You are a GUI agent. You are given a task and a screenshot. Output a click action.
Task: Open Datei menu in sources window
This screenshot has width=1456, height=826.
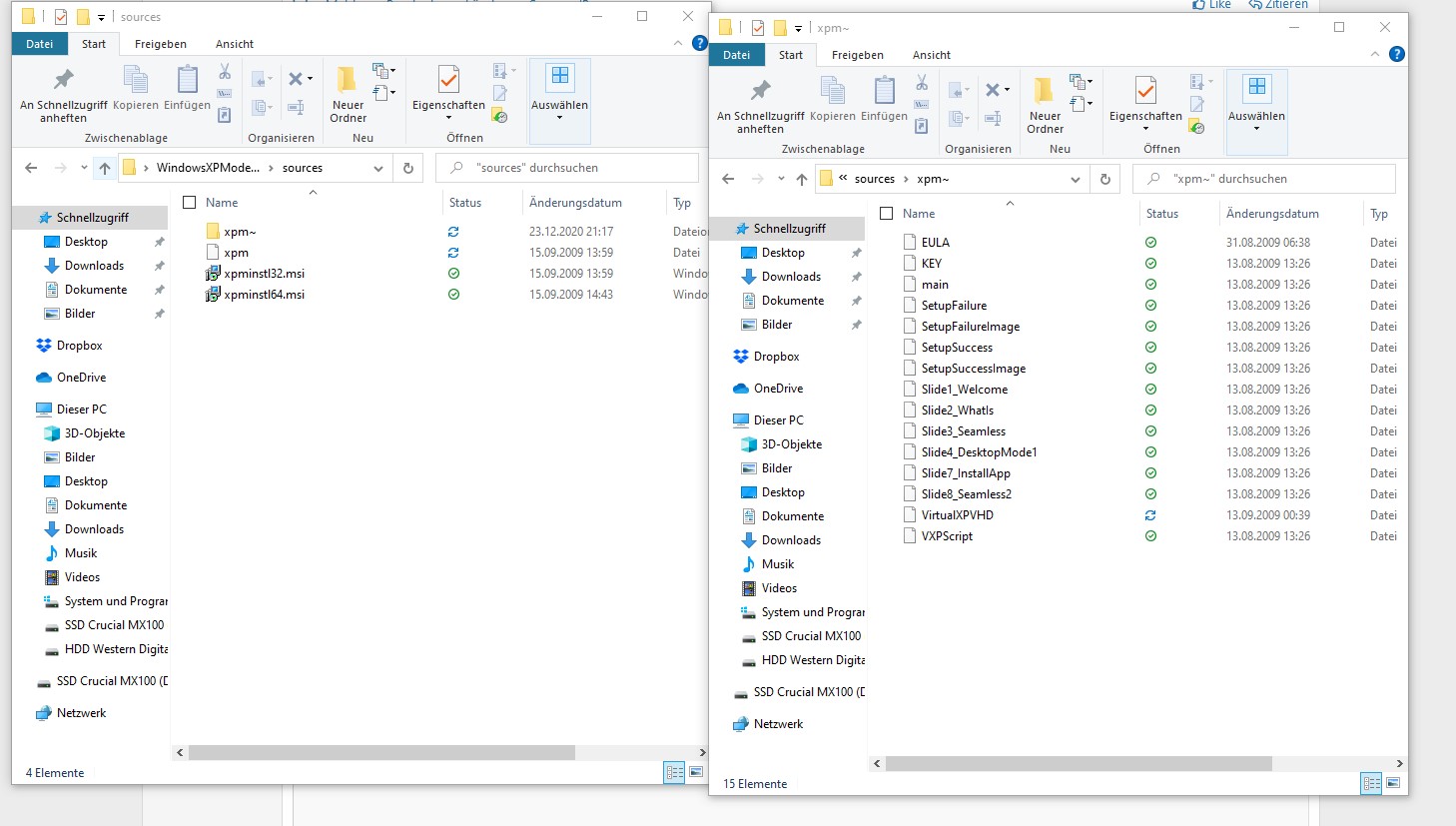40,44
